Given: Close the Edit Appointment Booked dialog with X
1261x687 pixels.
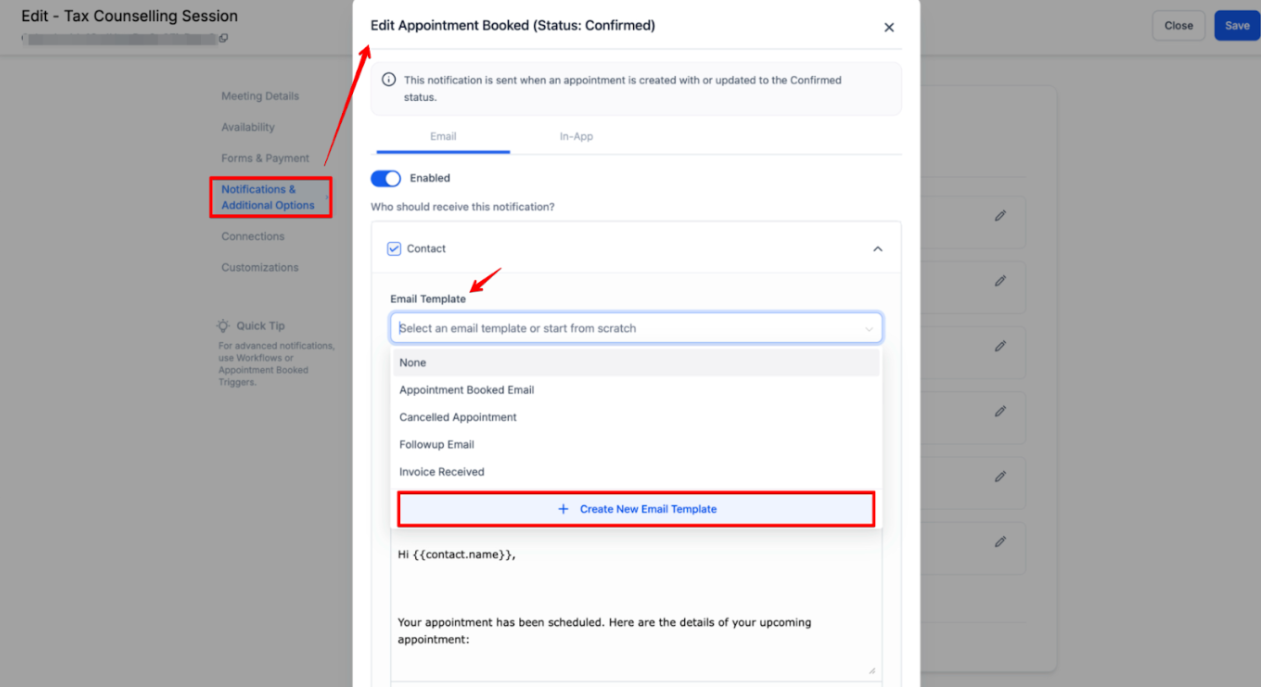Looking at the screenshot, I should tap(889, 28).
